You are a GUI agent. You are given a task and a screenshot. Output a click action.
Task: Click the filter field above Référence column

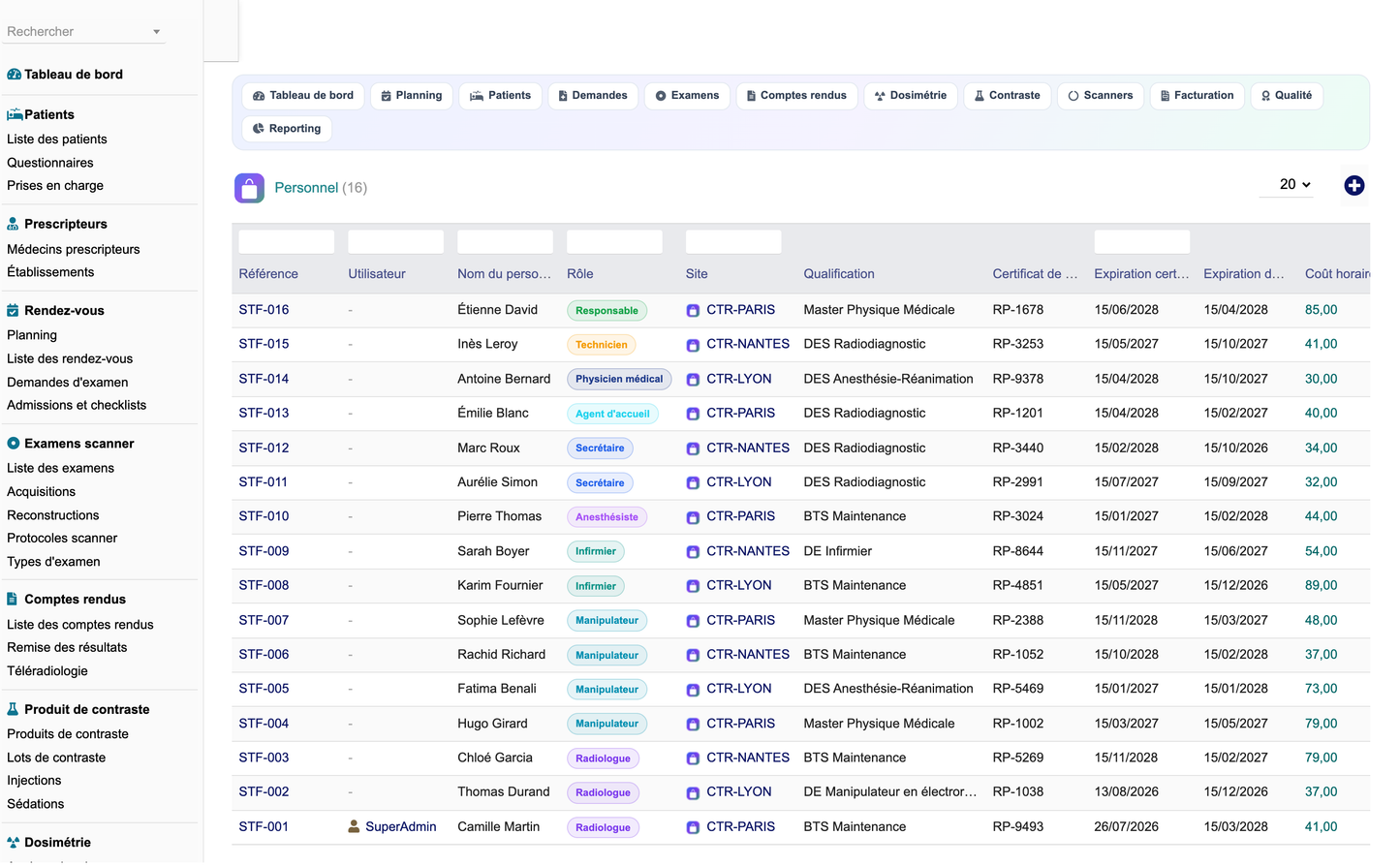[x=287, y=242]
